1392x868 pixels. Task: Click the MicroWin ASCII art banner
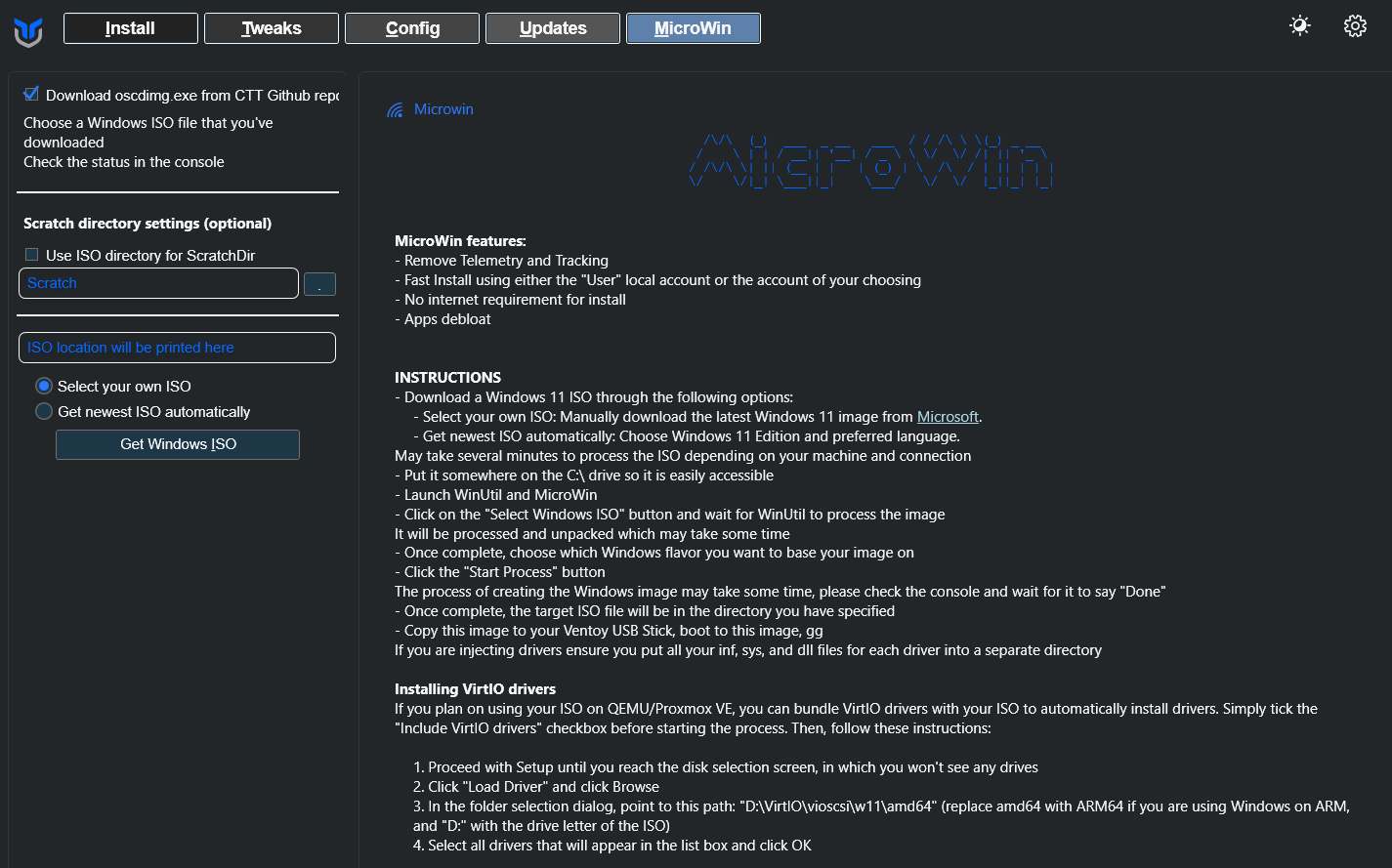point(871,161)
